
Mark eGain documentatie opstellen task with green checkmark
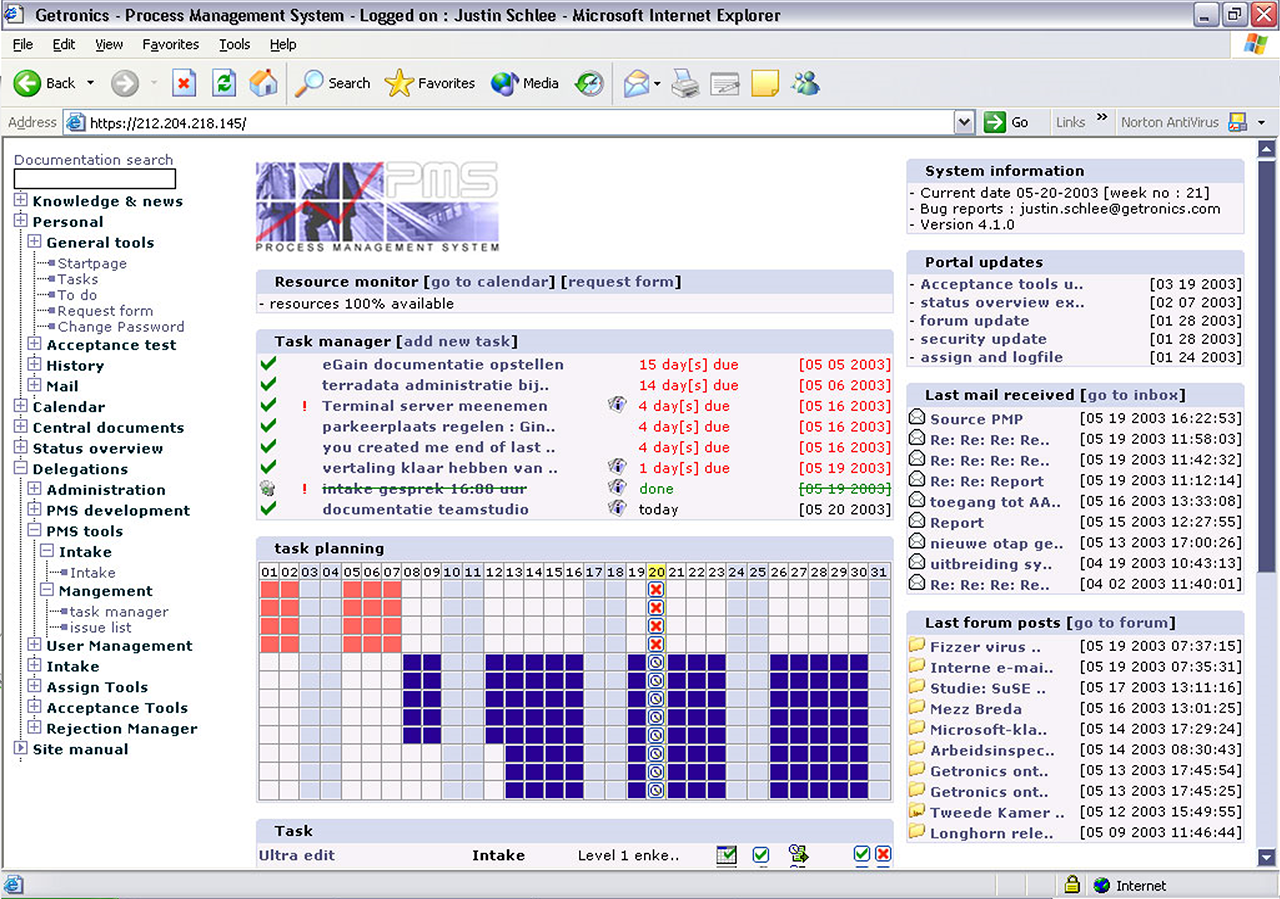267,364
